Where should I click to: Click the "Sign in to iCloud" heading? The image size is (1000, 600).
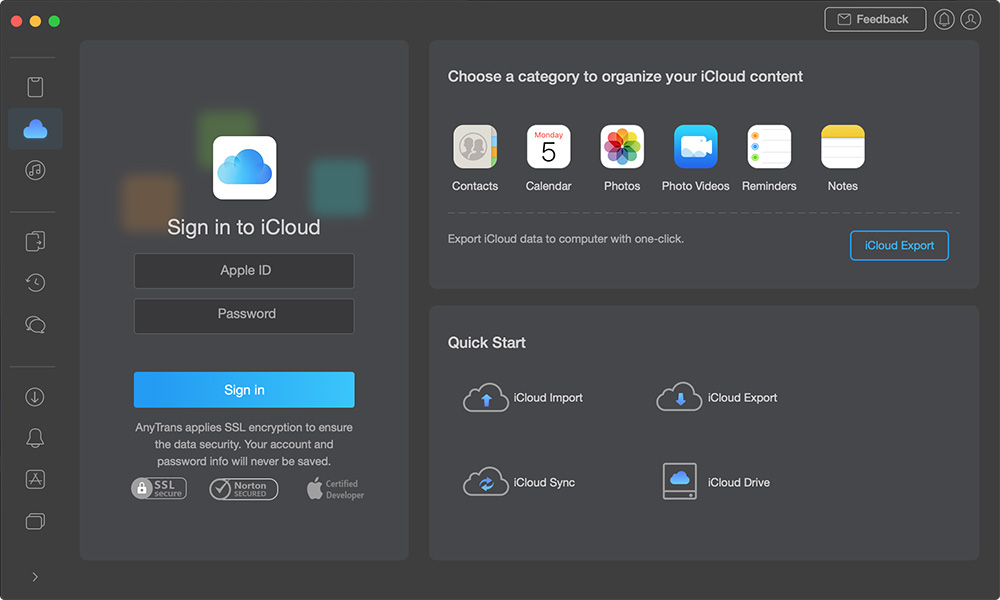click(x=244, y=227)
